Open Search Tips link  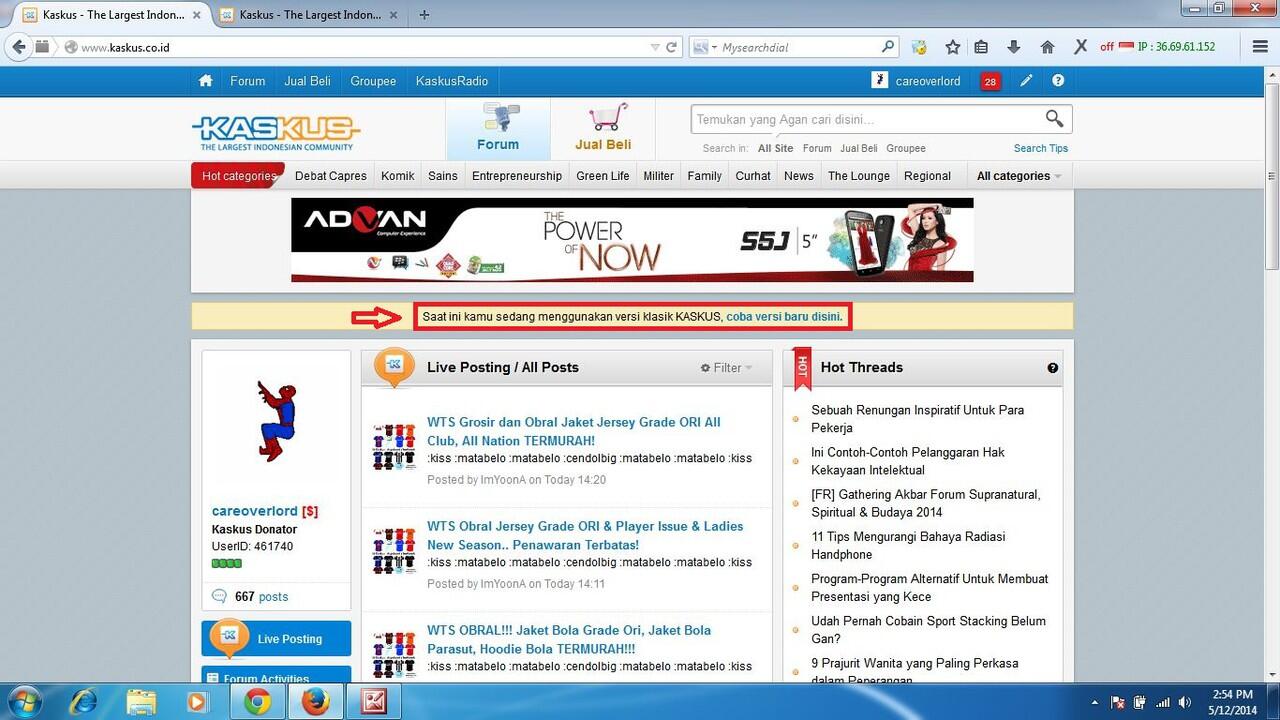pos(1041,148)
